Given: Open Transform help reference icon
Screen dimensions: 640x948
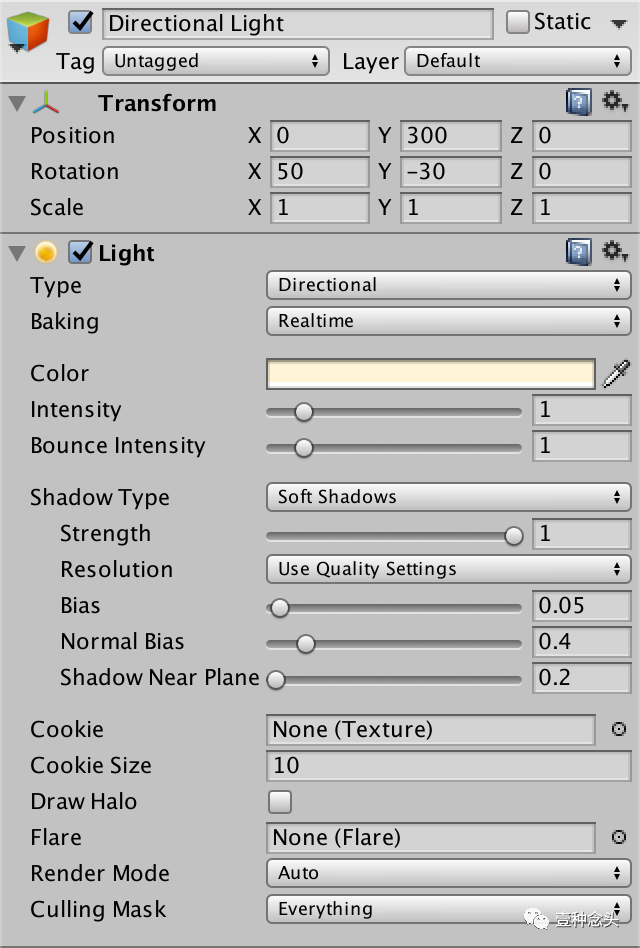Looking at the screenshot, I should 578,101.
